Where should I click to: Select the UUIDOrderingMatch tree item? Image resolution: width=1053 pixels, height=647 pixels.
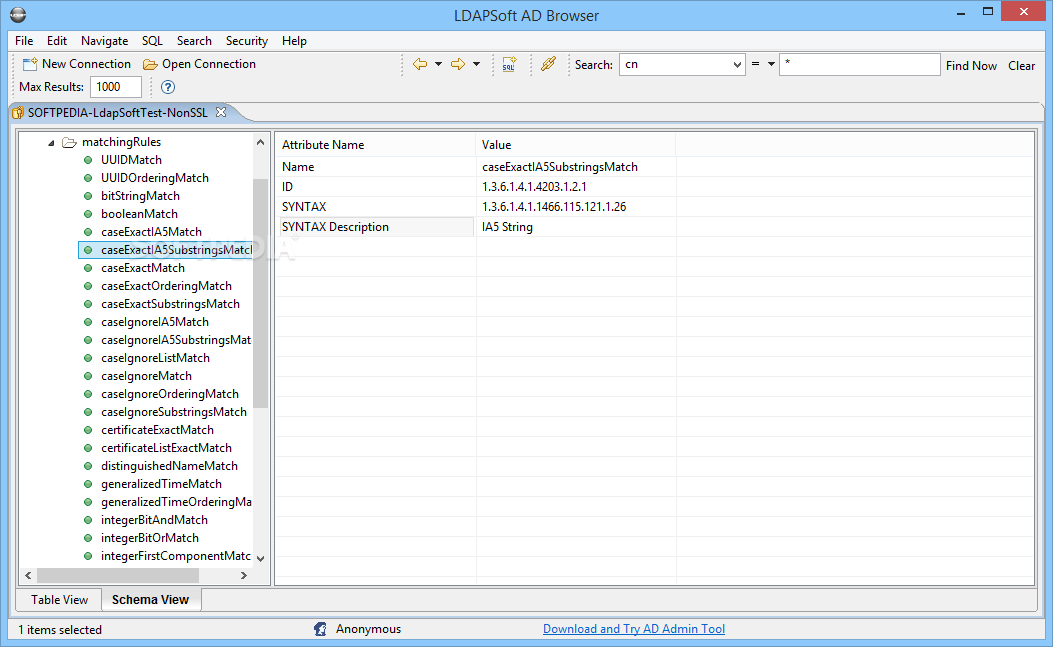[x=154, y=178]
